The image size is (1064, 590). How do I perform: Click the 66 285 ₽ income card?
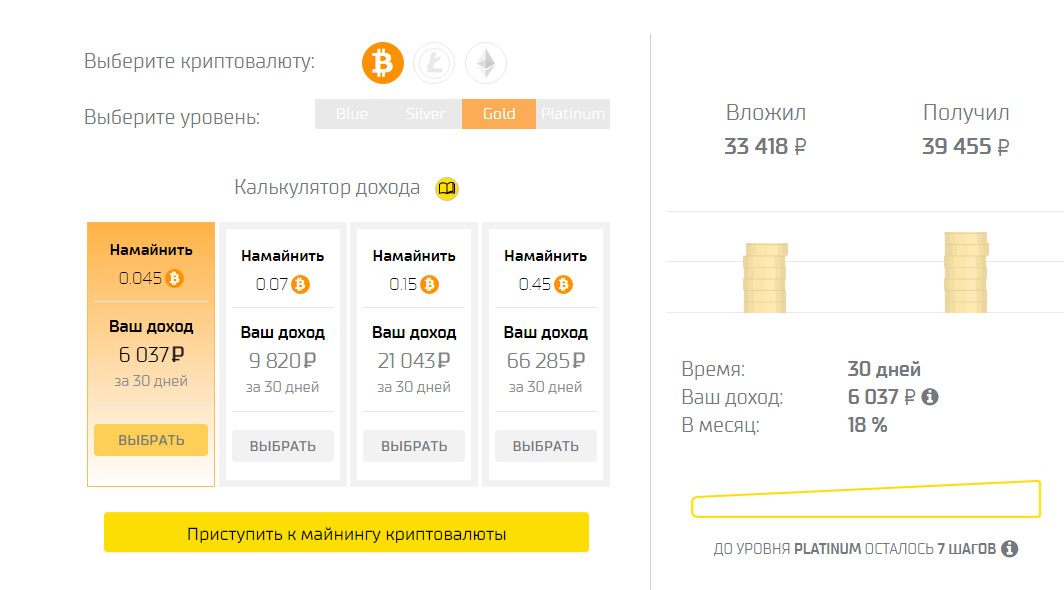coord(546,354)
